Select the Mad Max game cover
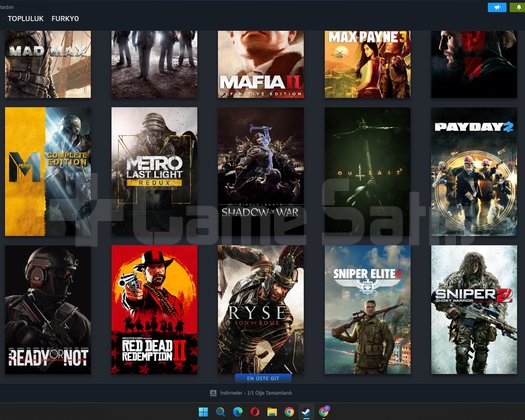 click(48, 64)
